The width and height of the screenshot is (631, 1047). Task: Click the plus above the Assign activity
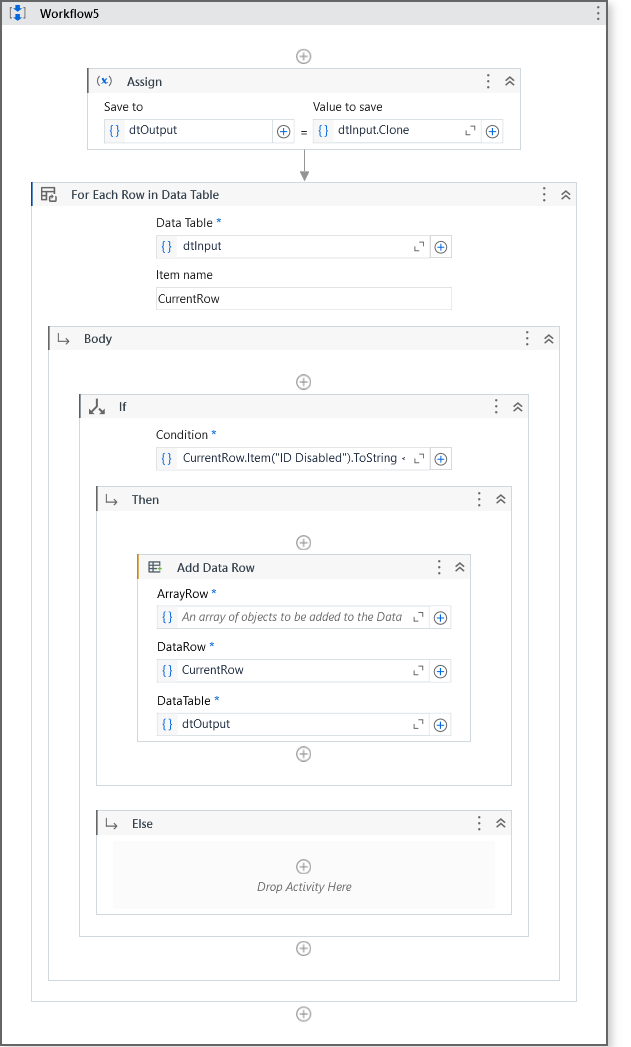tap(303, 56)
